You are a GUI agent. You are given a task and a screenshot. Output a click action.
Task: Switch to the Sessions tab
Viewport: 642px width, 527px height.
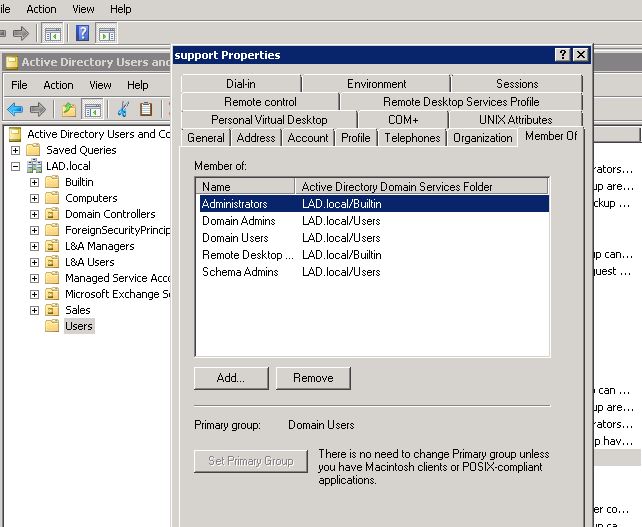pyautogui.click(x=517, y=84)
